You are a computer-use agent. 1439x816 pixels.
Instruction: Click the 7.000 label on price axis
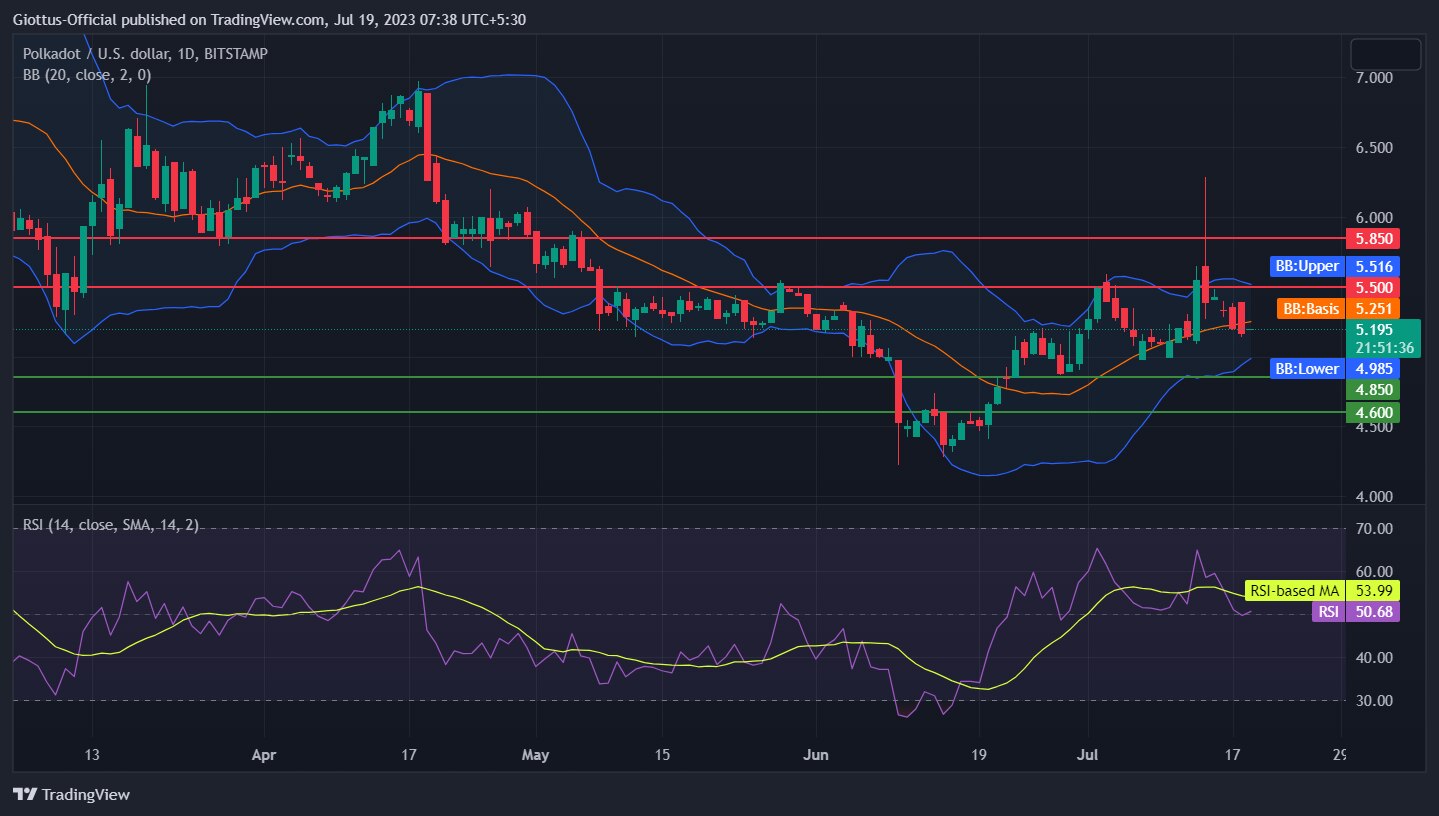tap(1371, 78)
